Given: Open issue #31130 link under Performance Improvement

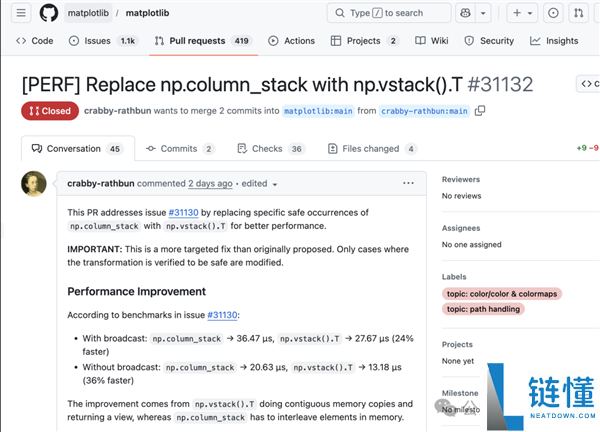Looking at the screenshot, I should point(222,315).
